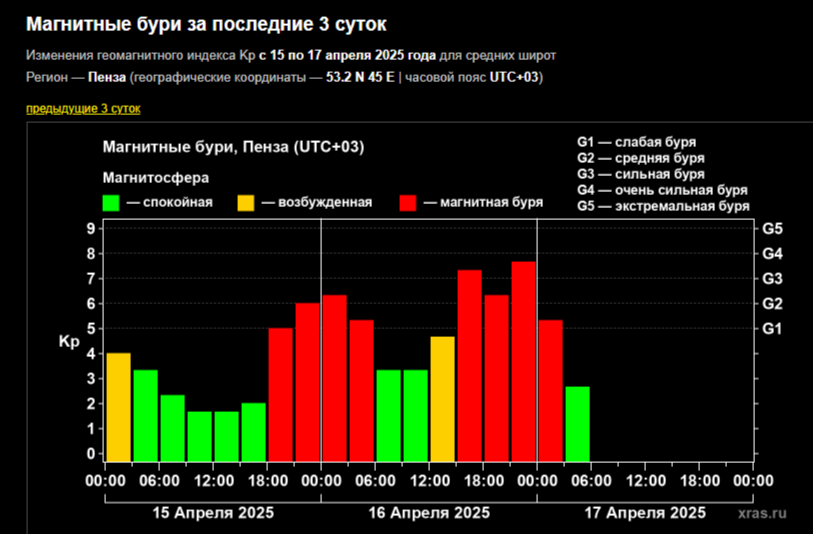Select the red bar on 17 April

tap(550, 392)
